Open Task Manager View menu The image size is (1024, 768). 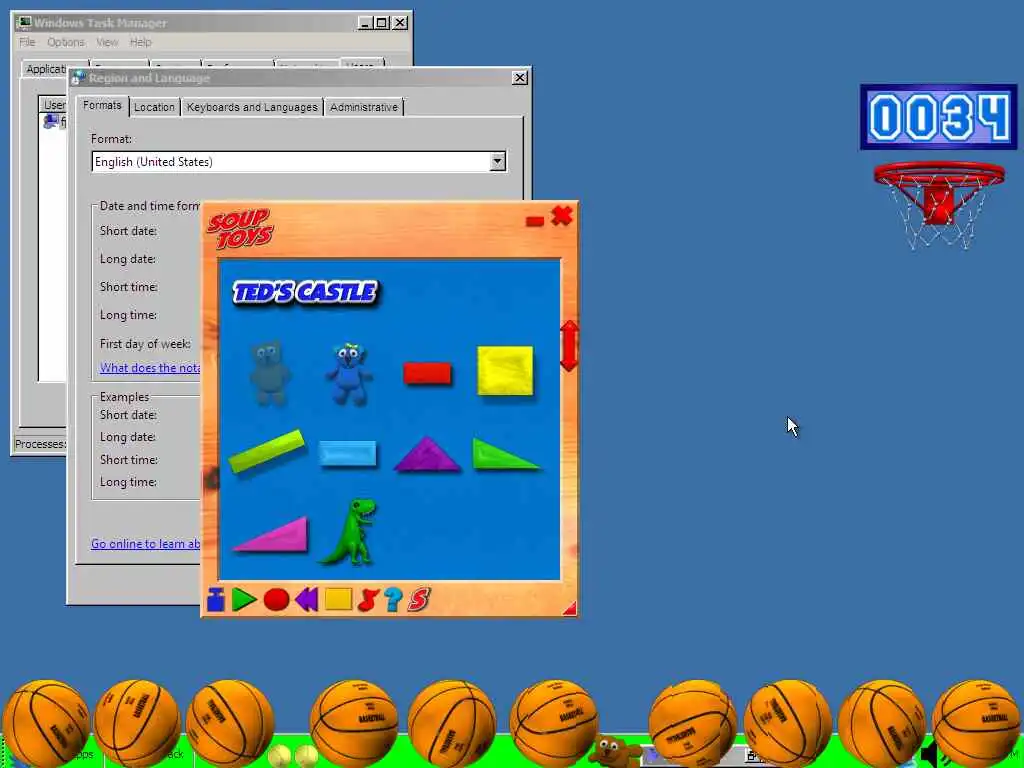107,42
